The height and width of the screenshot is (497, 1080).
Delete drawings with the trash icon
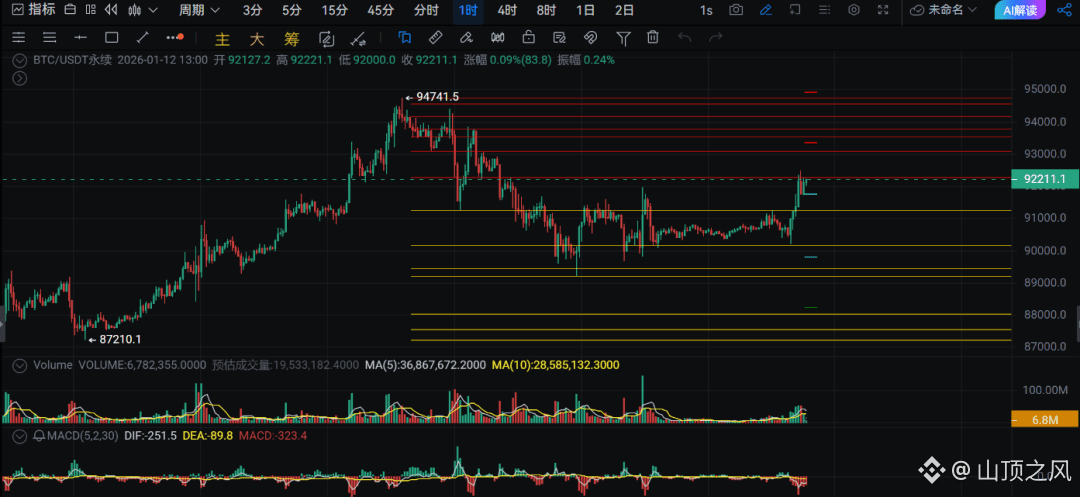click(x=653, y=37)
